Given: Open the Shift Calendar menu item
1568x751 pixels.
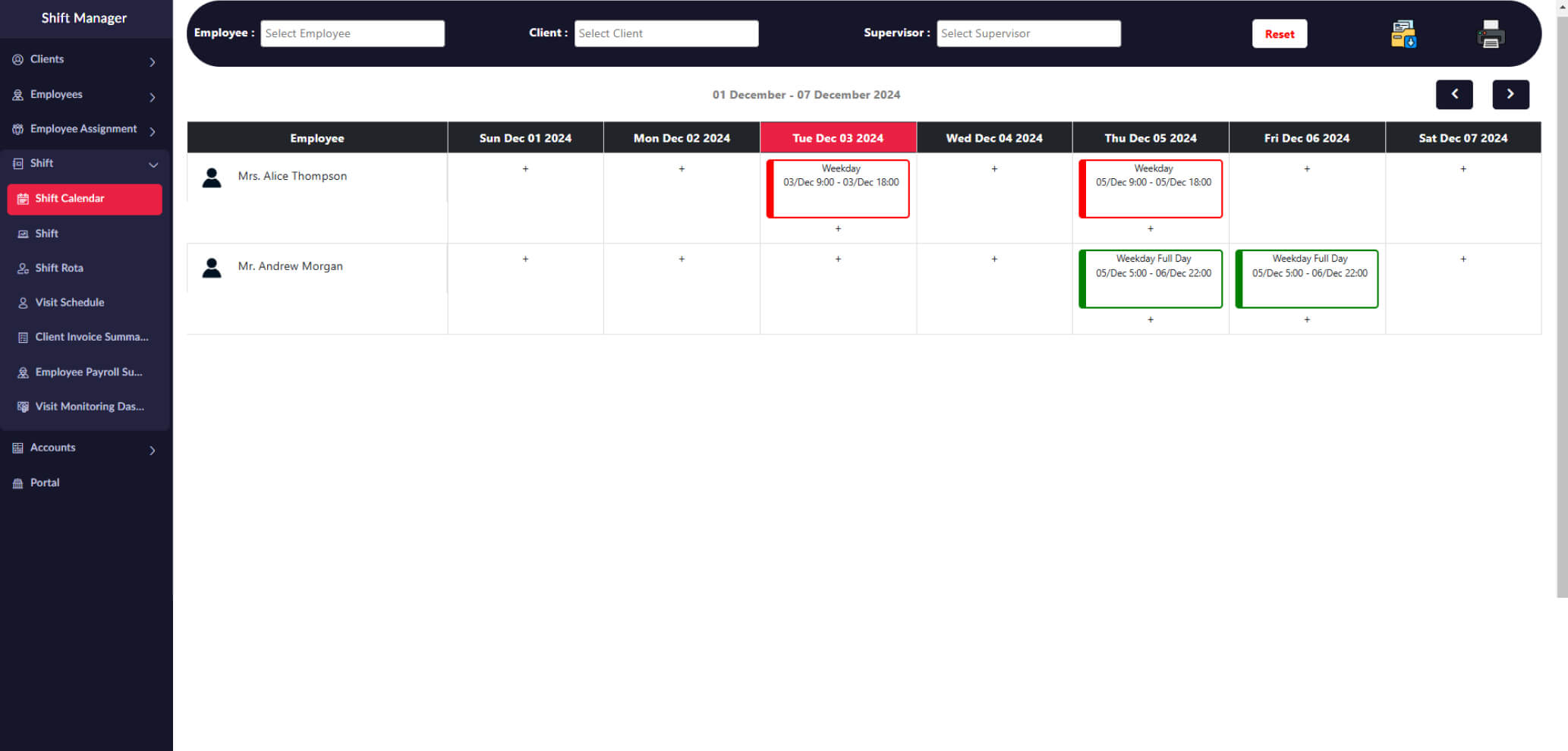Looking at the screenshot, I should (x=84, y=199).
